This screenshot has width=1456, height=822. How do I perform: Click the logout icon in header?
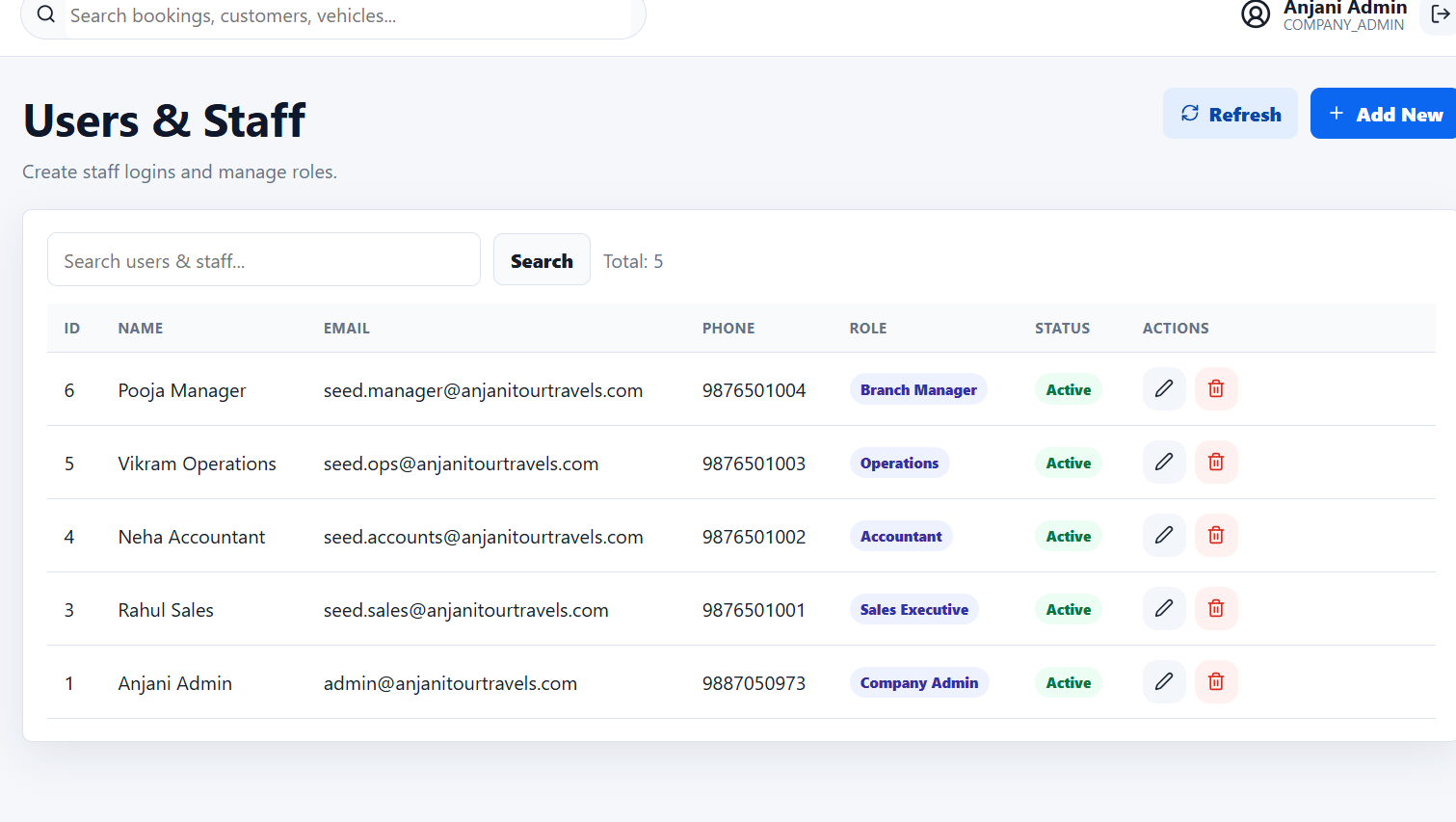[1440, 14]
